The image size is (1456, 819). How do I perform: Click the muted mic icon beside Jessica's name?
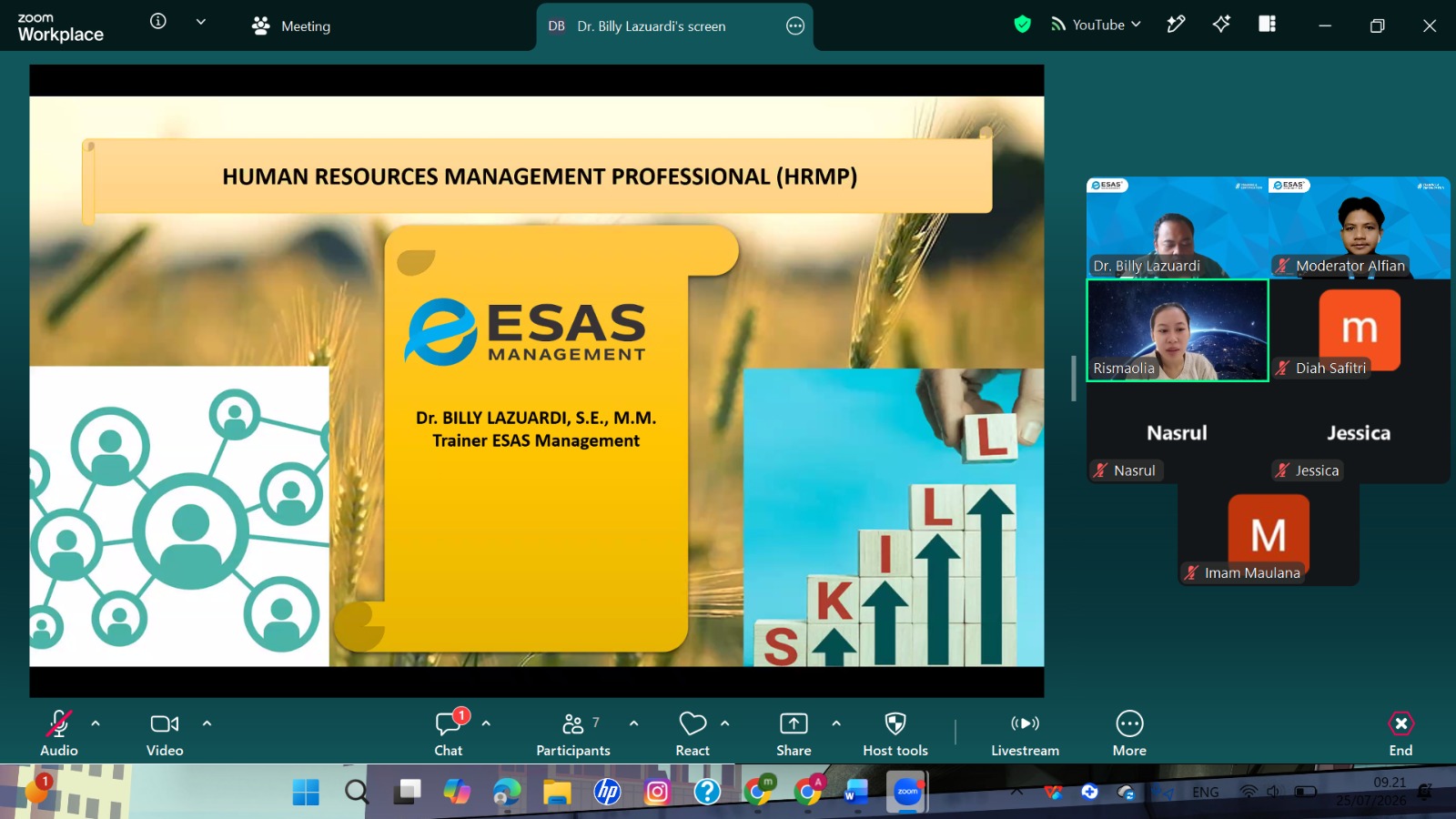click(x=1282, y=470)
